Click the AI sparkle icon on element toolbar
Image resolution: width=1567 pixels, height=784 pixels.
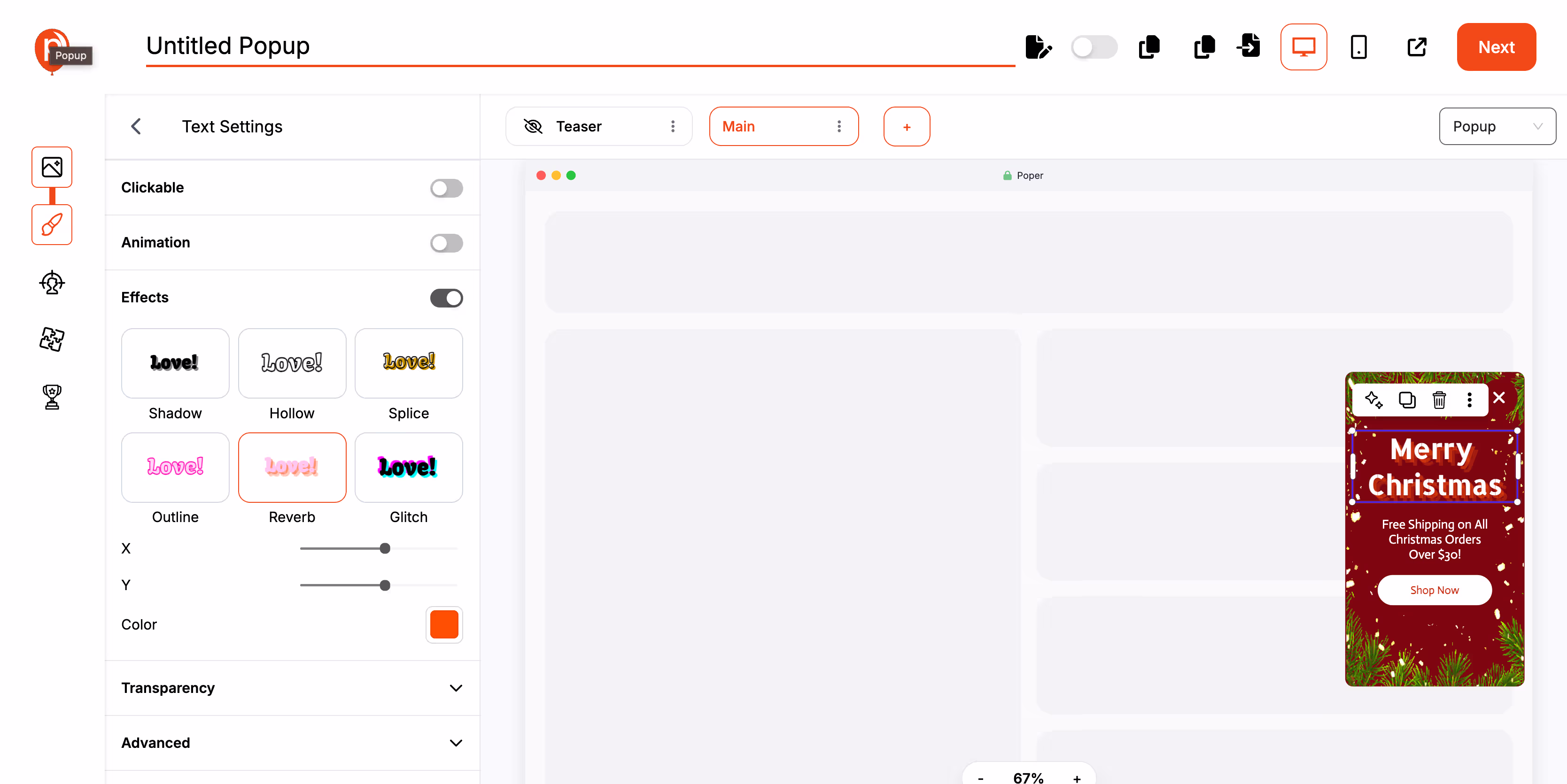tap(1373, 400)
